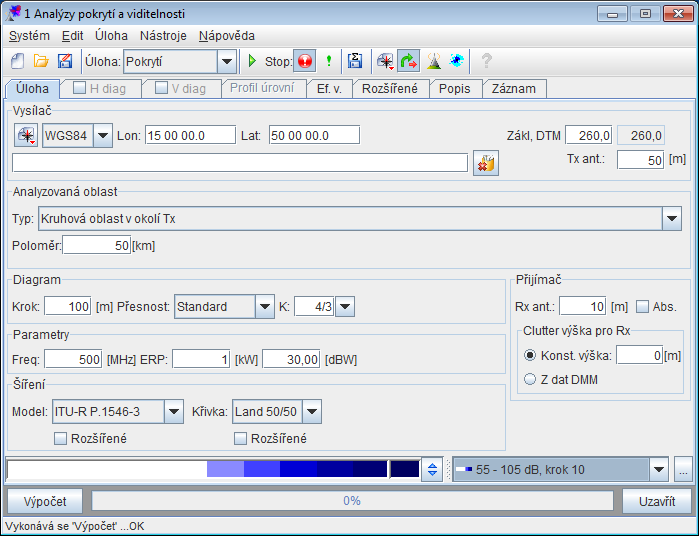The height and width of the screenshot is (536, 699).
Task: Click the clear icon next to transmitter name field
Action: [485, 163]
